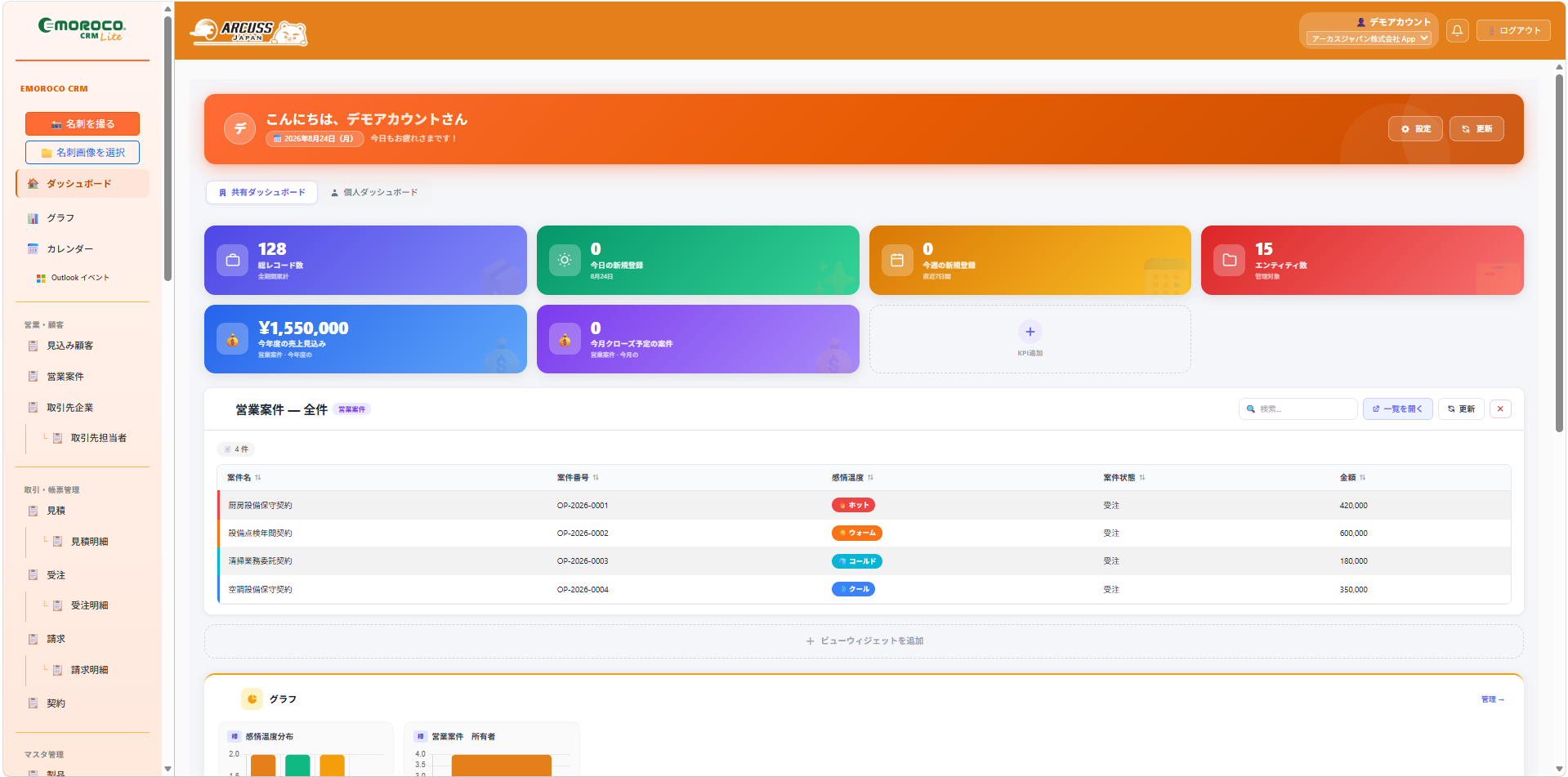This screenshot has width=1568, height=777.
Task: Click the ウォーム temperature badge
Action: 856,533
